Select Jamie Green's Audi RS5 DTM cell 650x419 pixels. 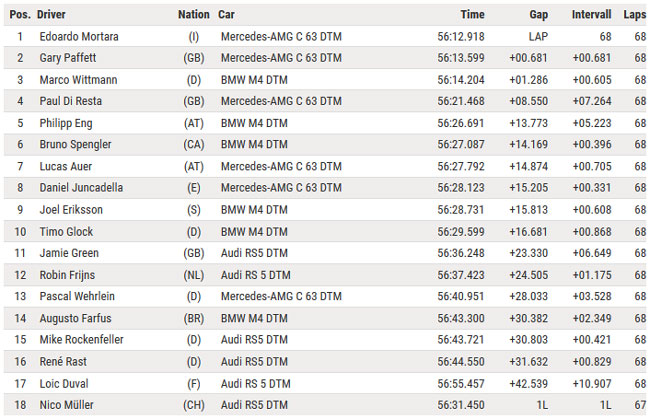tap(254, 253)
